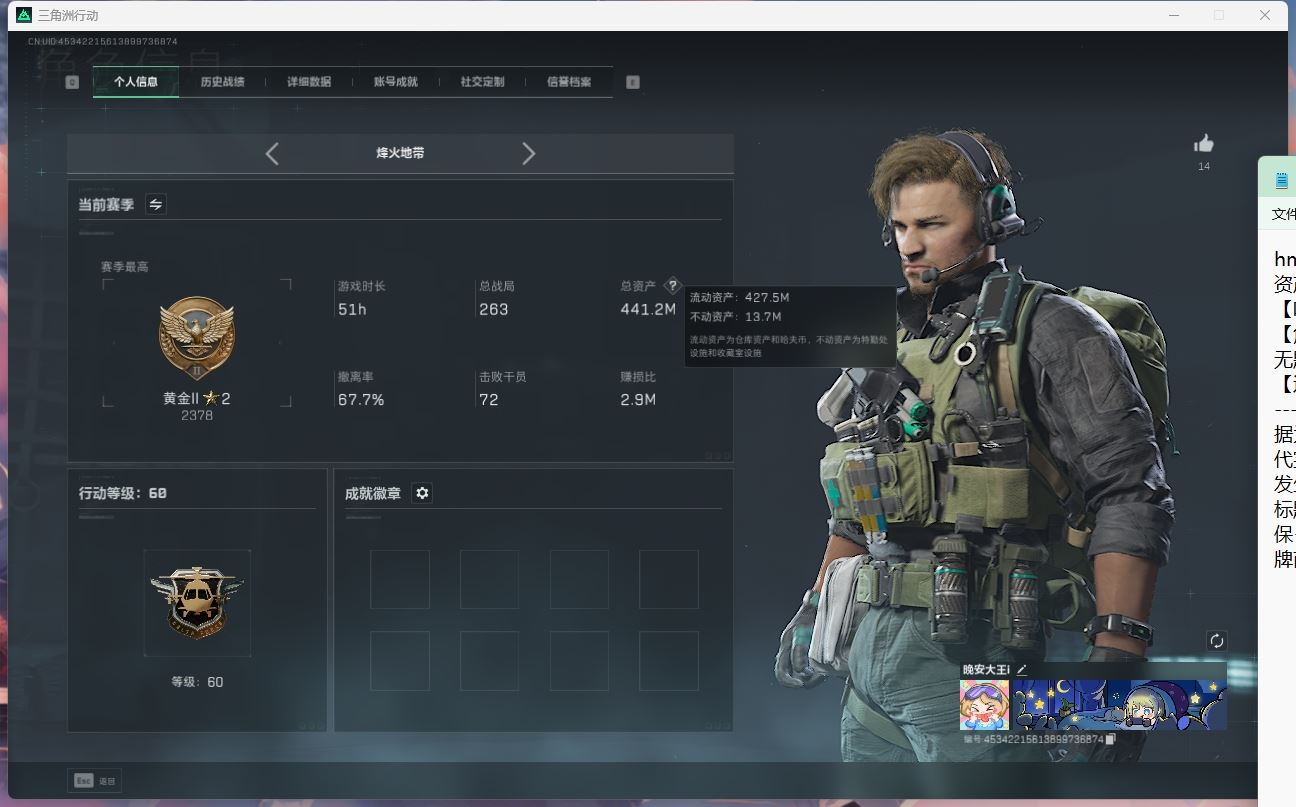
Task: Click the rotate character refresh icon
Action: pyautogui.click(x=1216, y=641)
